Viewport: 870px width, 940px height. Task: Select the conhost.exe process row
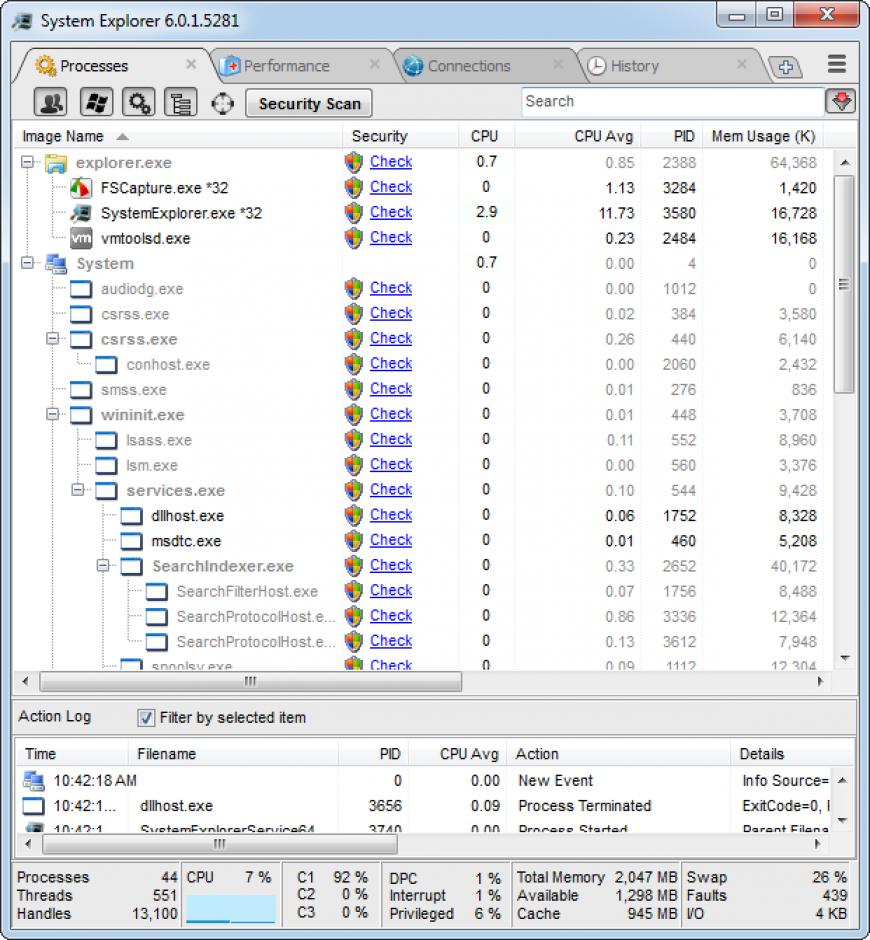(419, 364)
